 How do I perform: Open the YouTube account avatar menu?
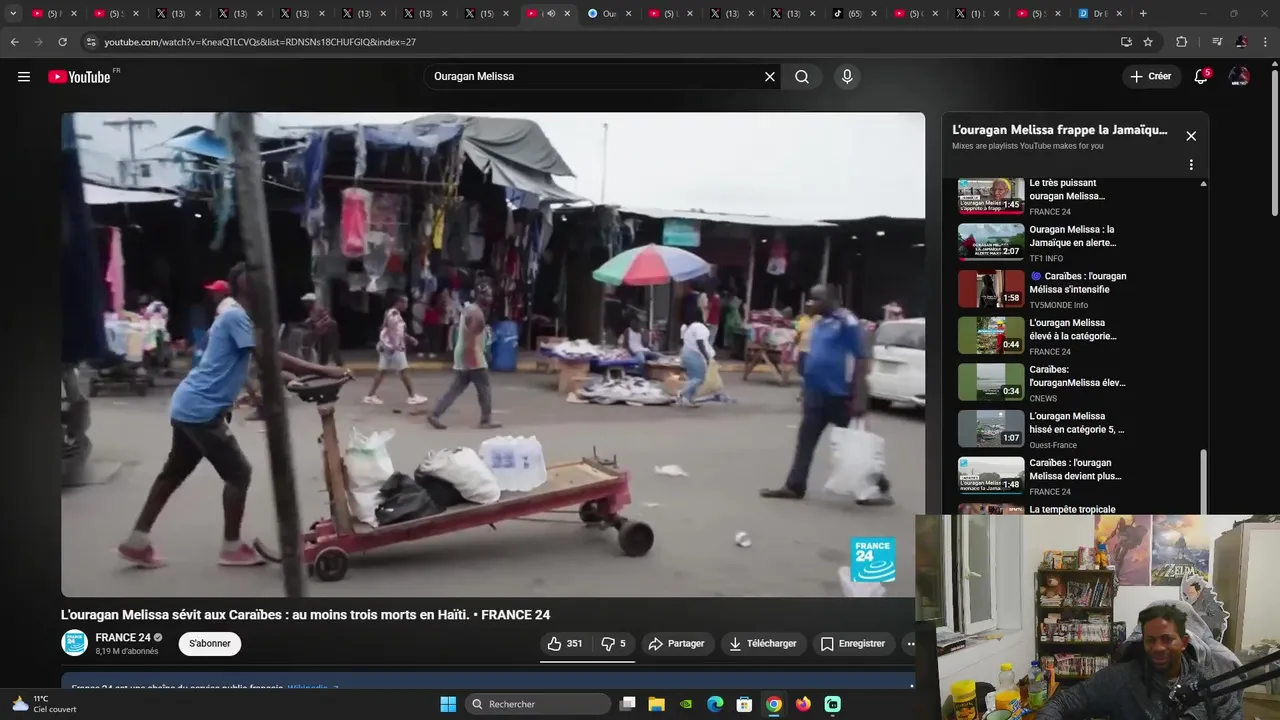point(1239,77)
